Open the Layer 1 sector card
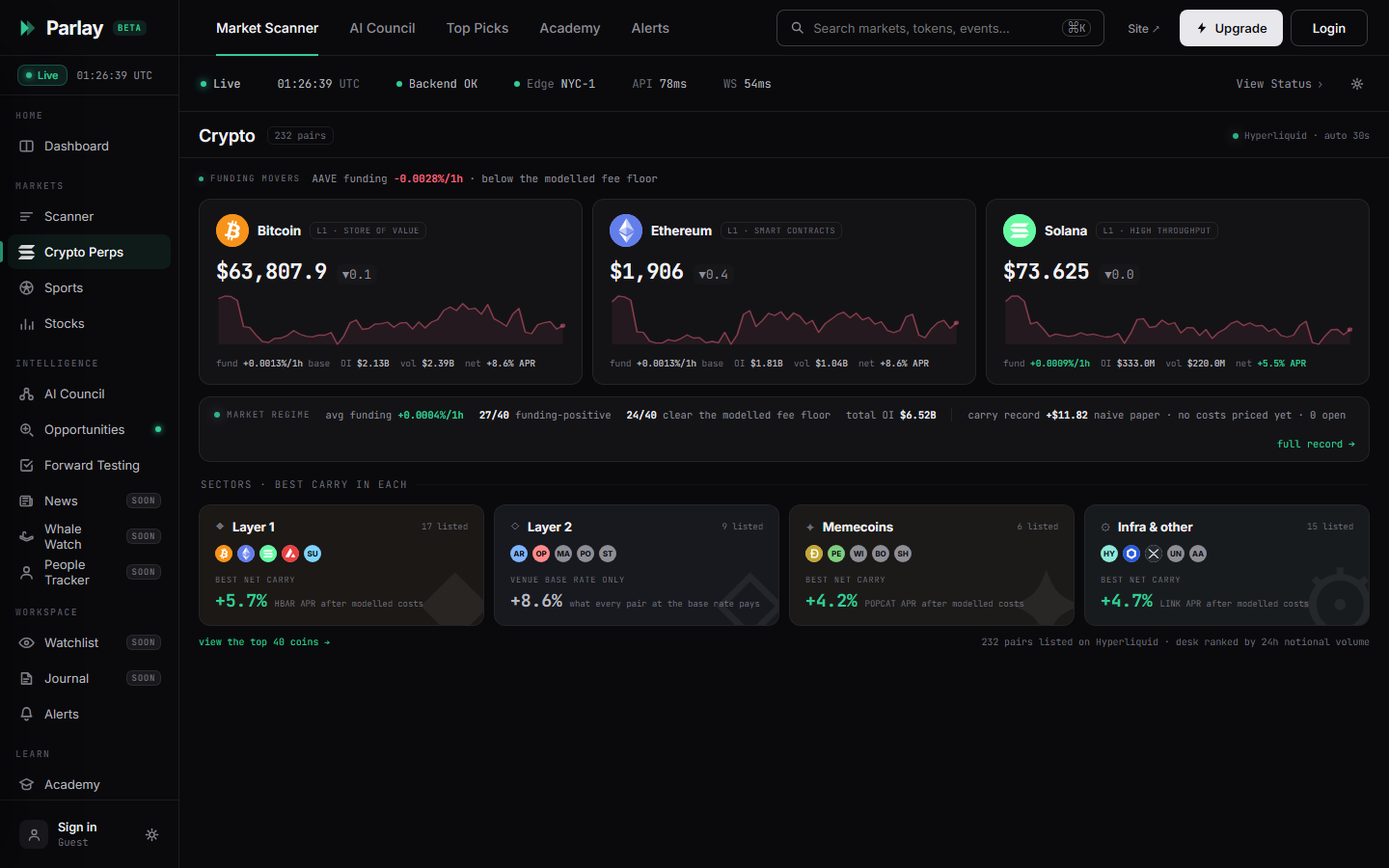This screenshot has width=1389, height=868. pyautogui.click(x=341, y=565)
